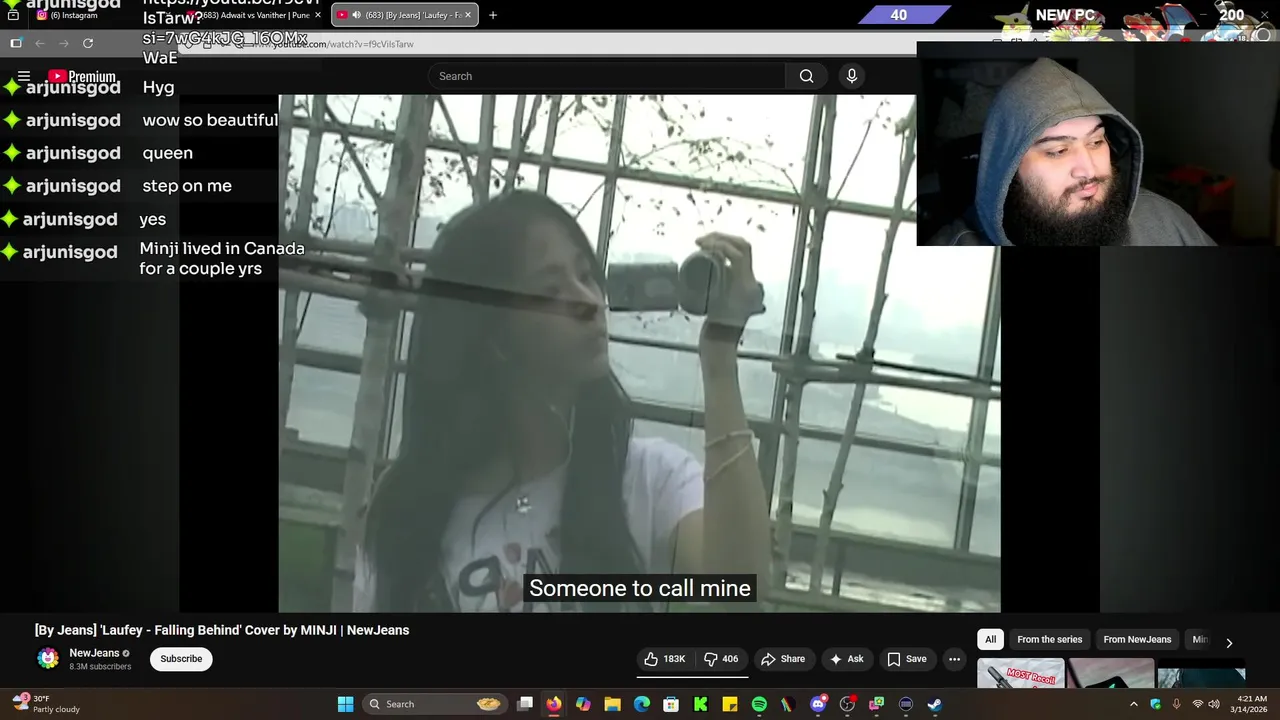
Task: Toggle the browser sidebar panel icon
Action: (16, 43)
